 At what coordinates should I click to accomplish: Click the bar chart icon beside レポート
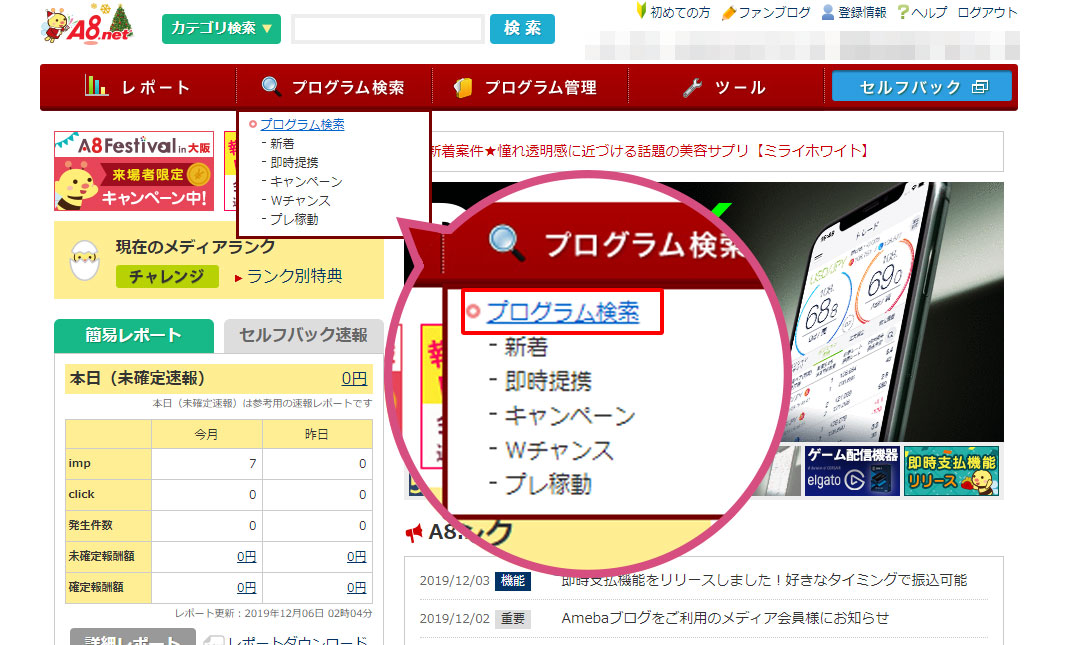coord(96,85)
